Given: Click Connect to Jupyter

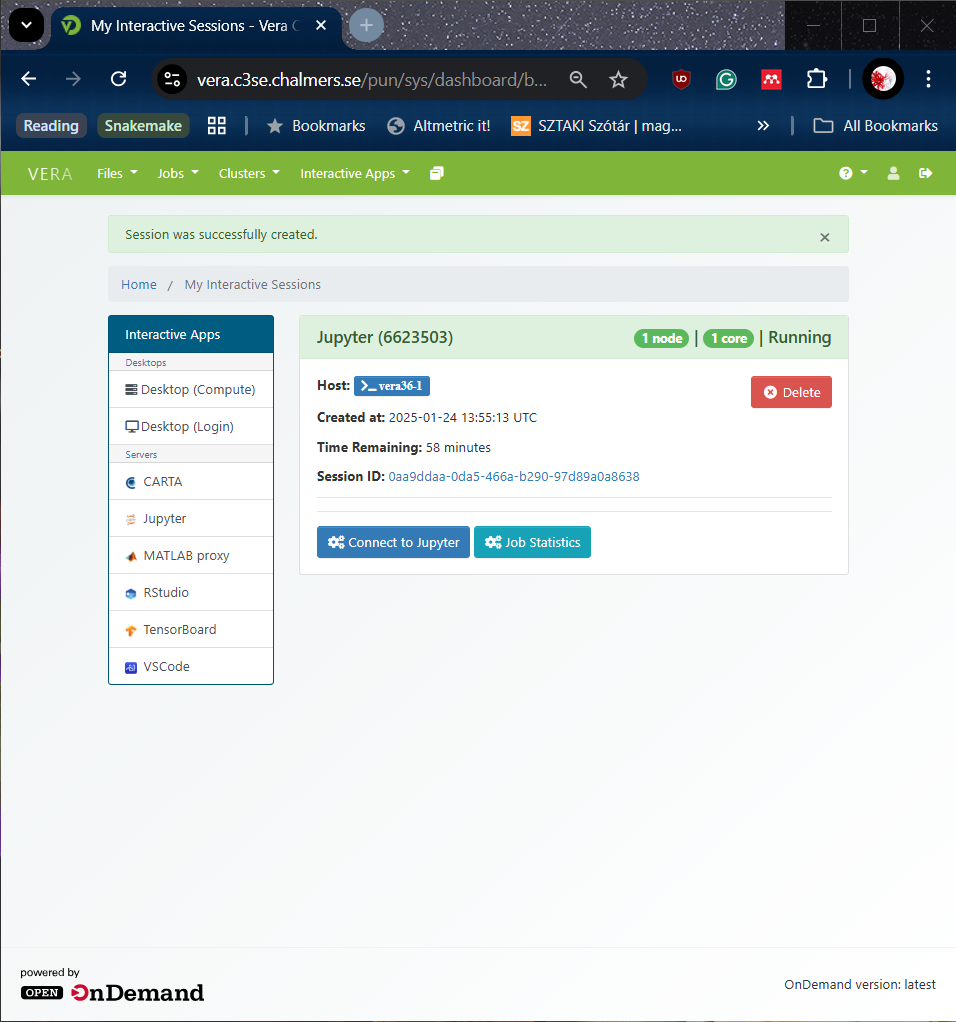Looking at the screenshot, I should pos(393,542).
